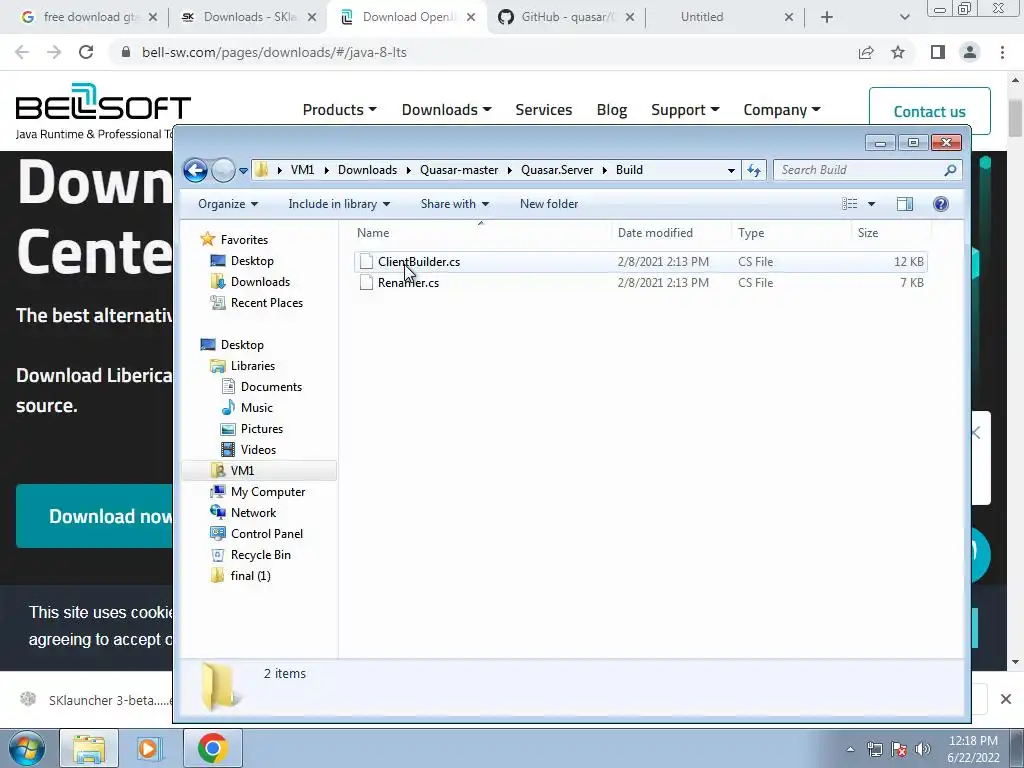Screen dimensions: 1024x768
Task: Open Downloads menu on BellSoft site
Action: tap(446, 110)
